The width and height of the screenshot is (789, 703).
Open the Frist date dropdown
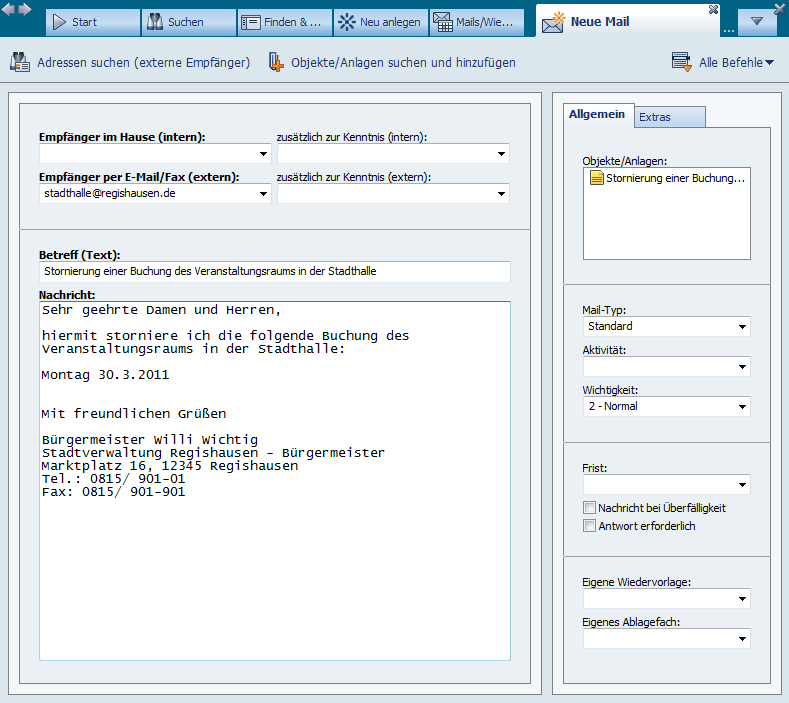pos(742,485)
